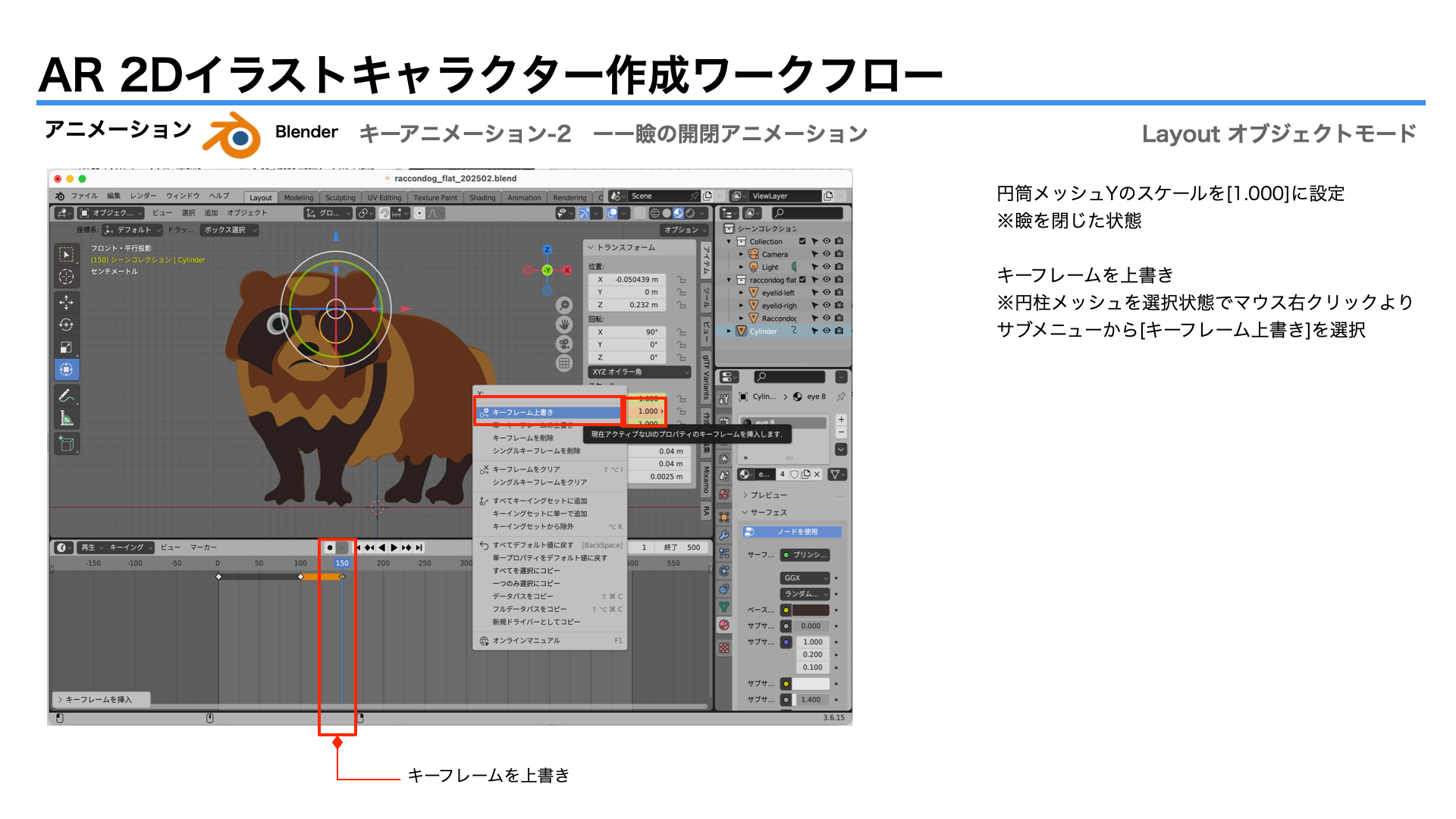Disable Cylinder render camera icon
The width and height of the screenshot is (1456, 819).
(839, 331)
